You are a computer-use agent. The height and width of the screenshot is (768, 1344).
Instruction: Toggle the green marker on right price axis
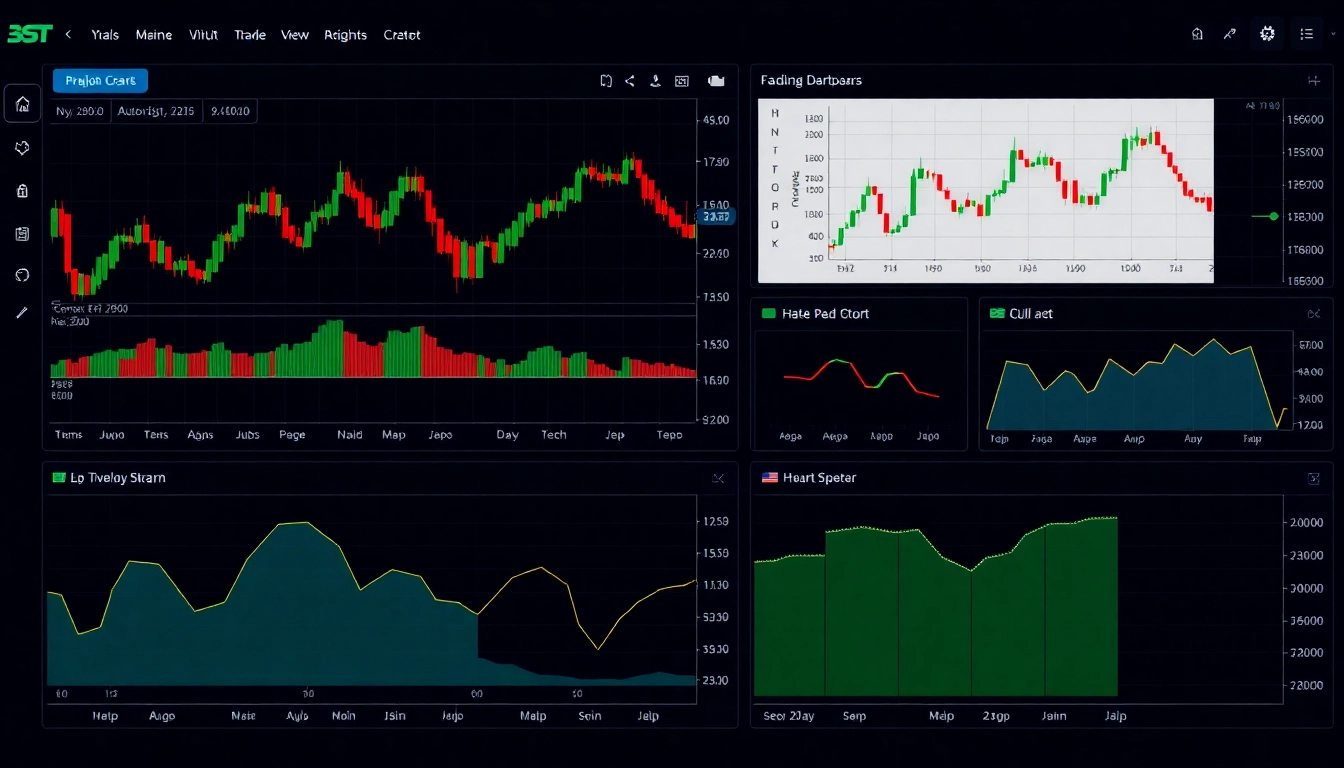1272,216
